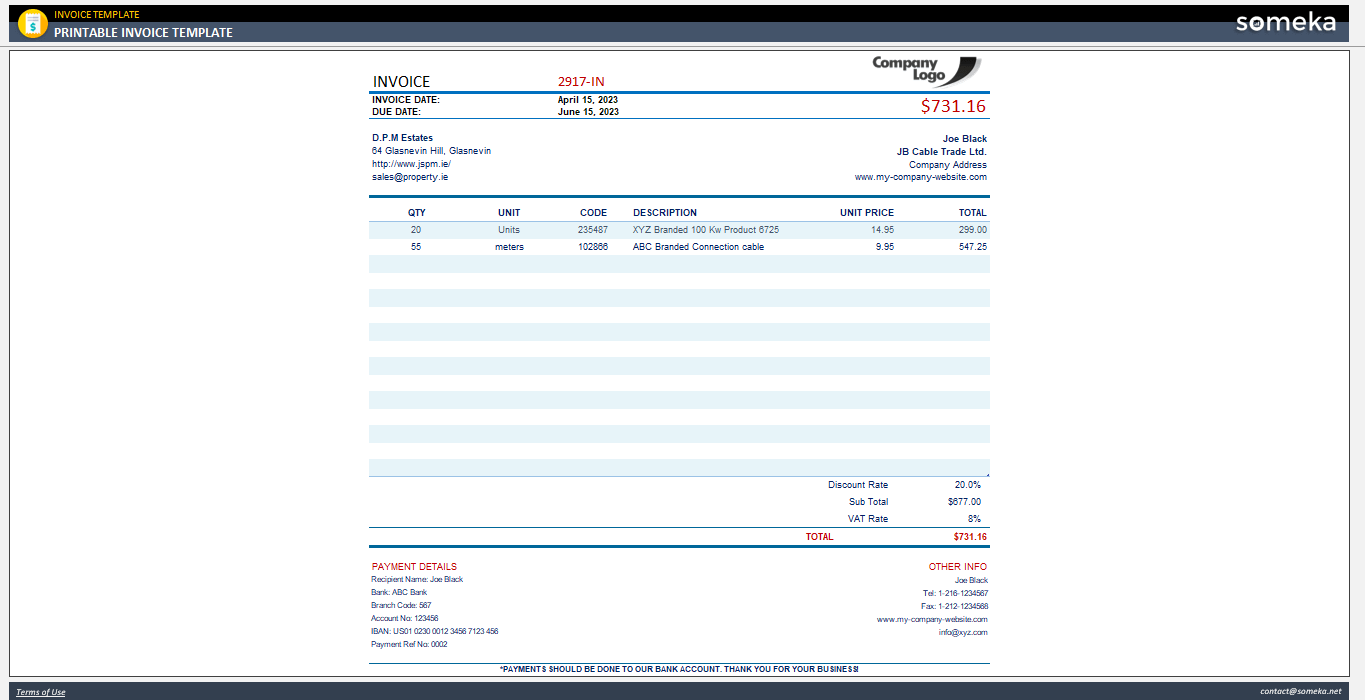
Task: Click the DUE DATE: label
Action: pyautogui.click(x=397, y=112)
